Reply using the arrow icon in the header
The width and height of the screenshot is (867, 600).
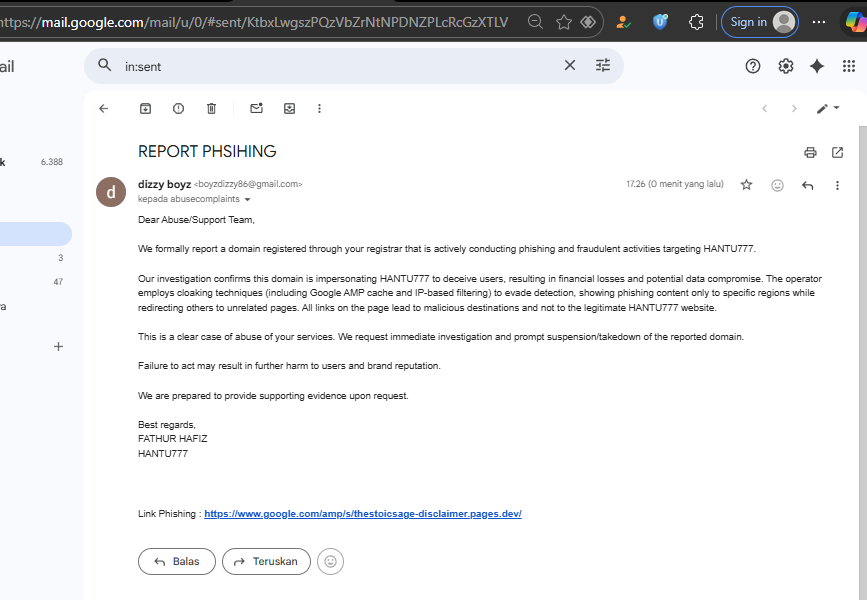coord(807,185)
